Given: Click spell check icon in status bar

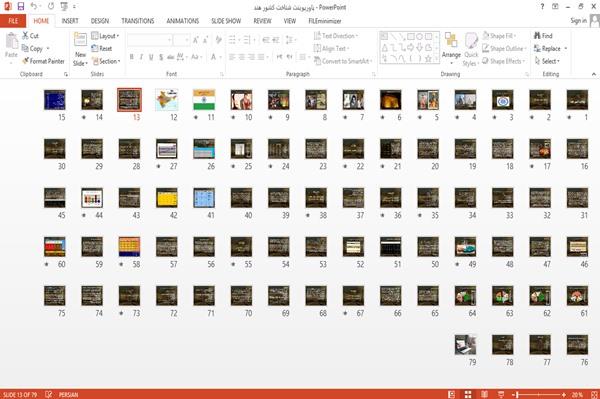Looking at the screenshot, I should (49, 394).
